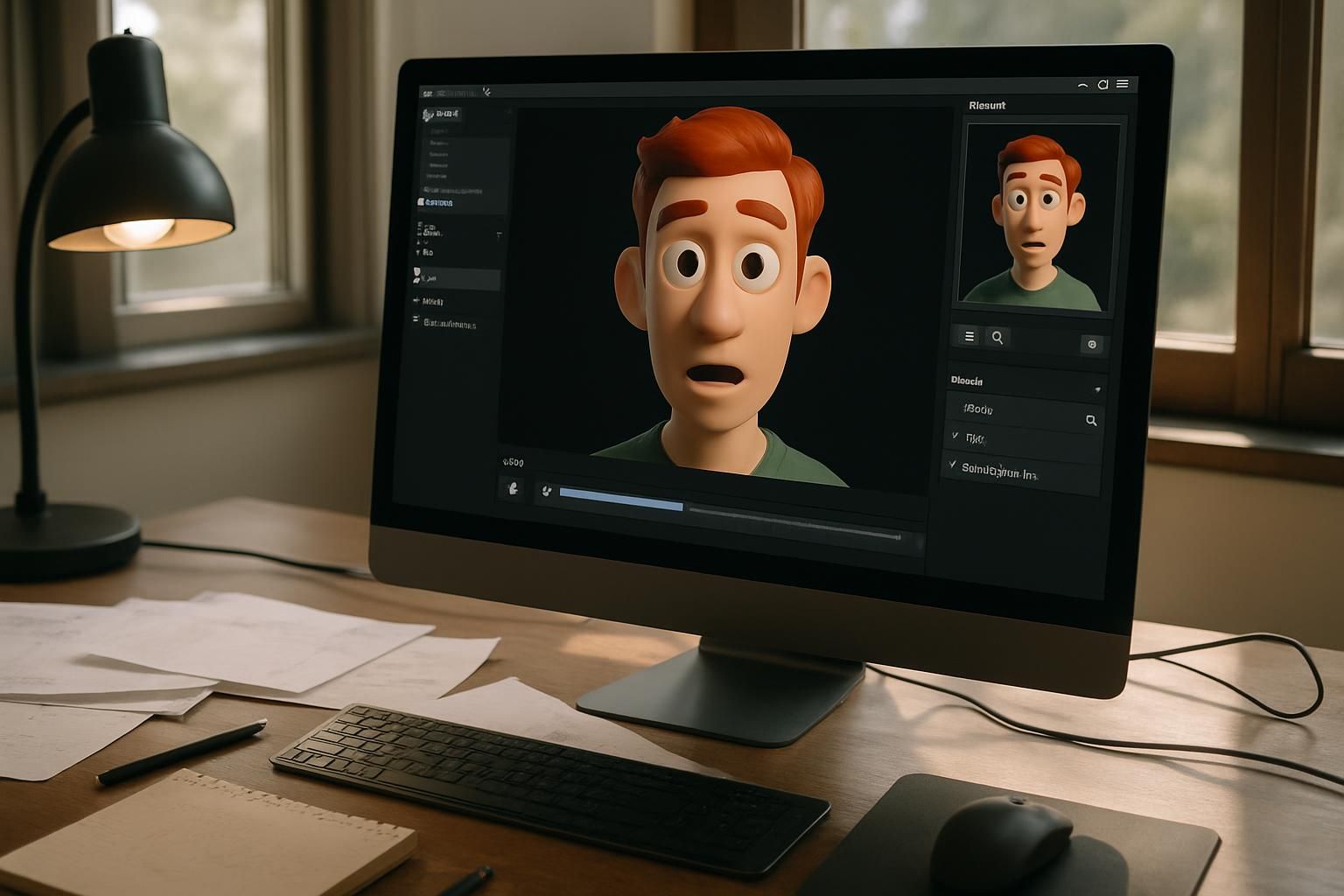Click the character icon in the left sidebar header
Image resolution: width=1344 pixels, height=896 pixels.
point(428,113)
